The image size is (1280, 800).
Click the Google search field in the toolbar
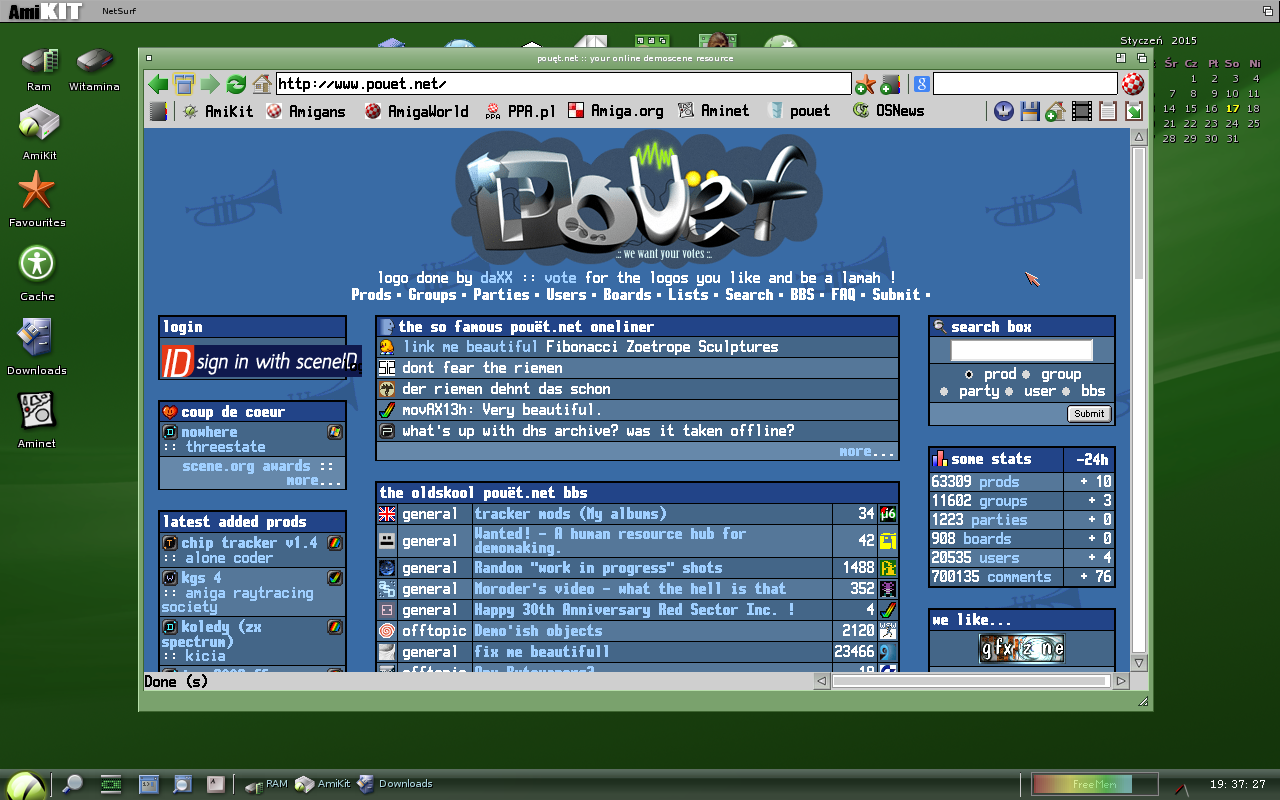(1025, 84)
